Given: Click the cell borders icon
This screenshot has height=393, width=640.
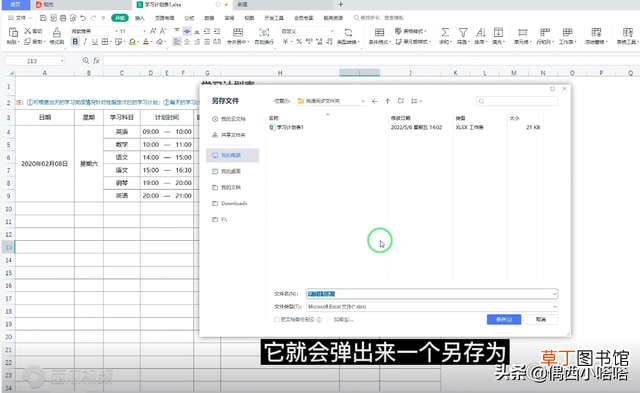Looking at the screenshot, I should point(105,42).
